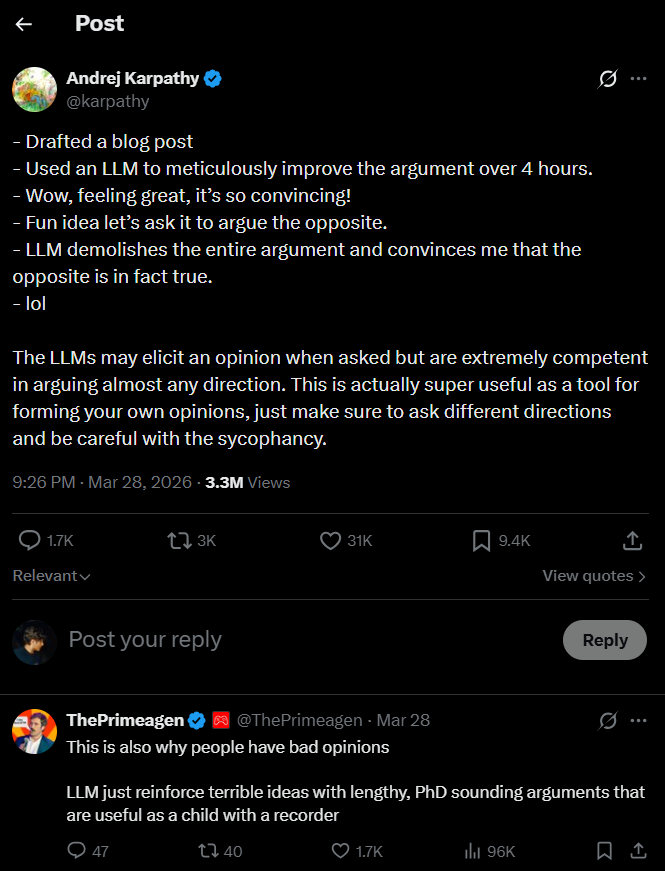
Task: Open the reply icon on the main post
Action: click(29, 540)
